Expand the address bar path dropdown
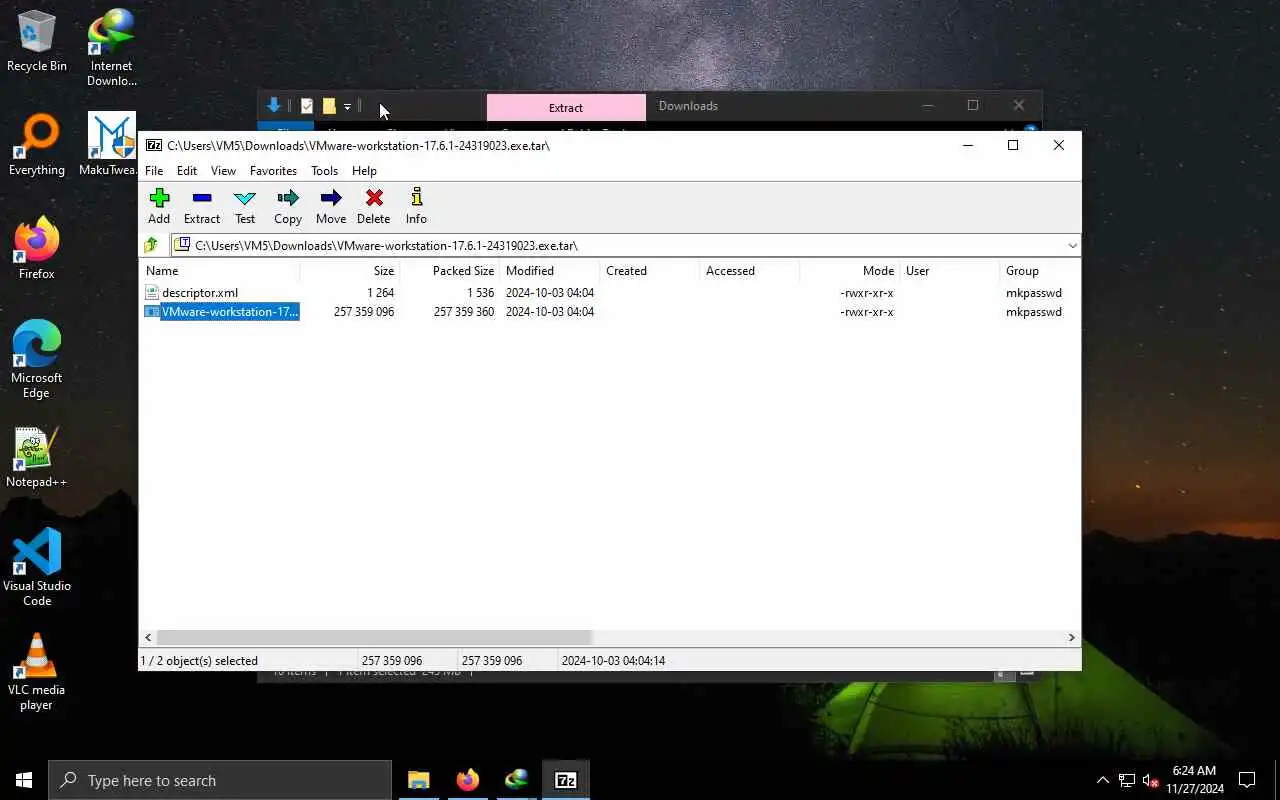The height and width of the screenshot is (800, 1280). (x=1072, y=245)
